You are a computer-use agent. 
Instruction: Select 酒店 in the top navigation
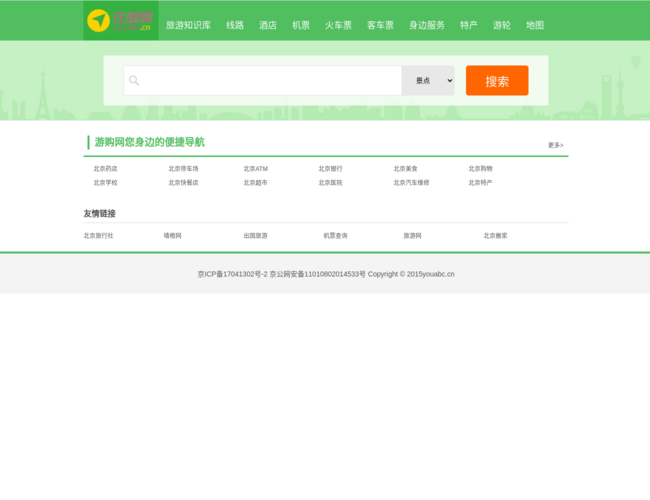[x=268, y=25]
